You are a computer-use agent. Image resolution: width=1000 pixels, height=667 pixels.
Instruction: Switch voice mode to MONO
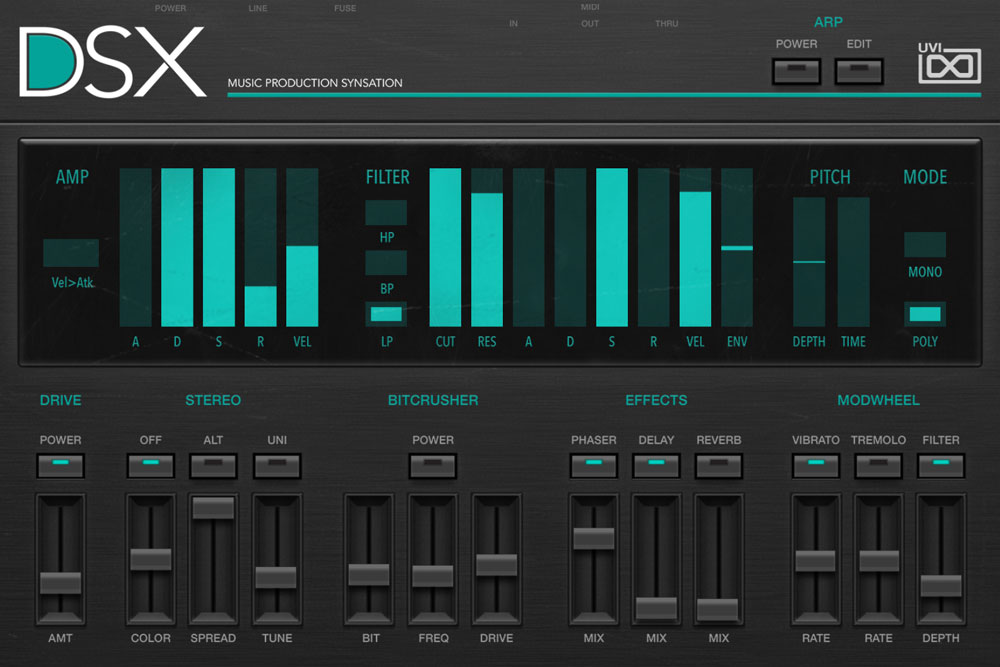coord(925,245)
